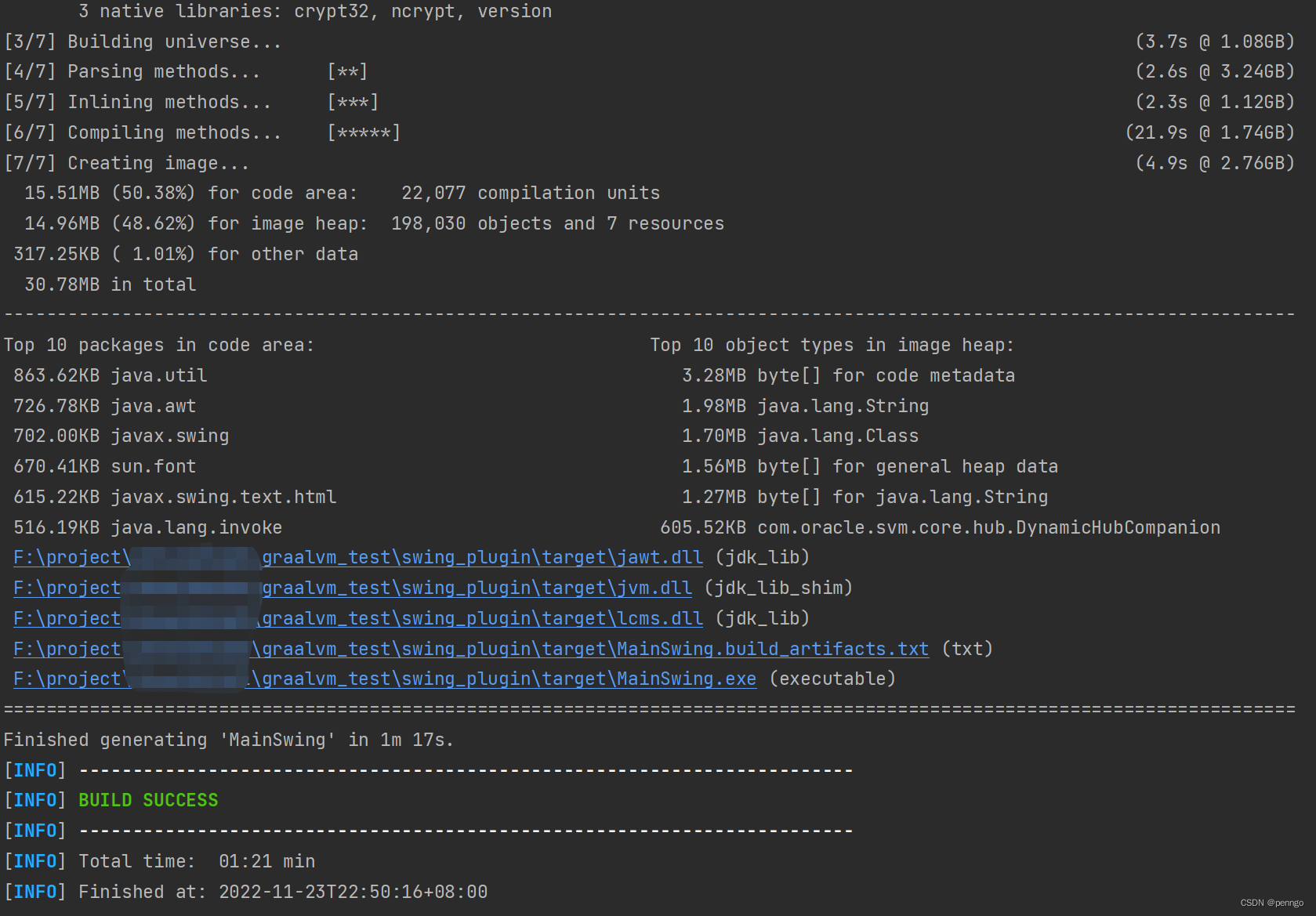Open the MainSwing.build_artifacts.txt path link

click(471, 649)
